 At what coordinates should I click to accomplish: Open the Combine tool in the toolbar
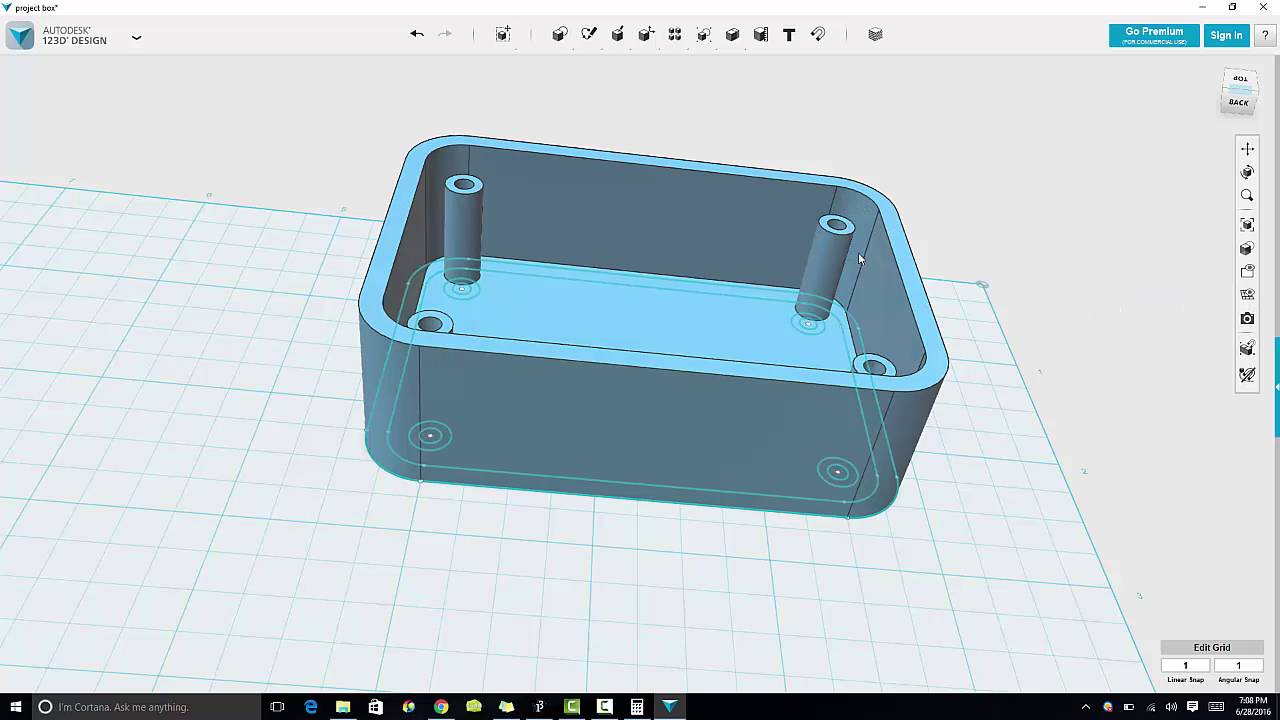[732, 34]
